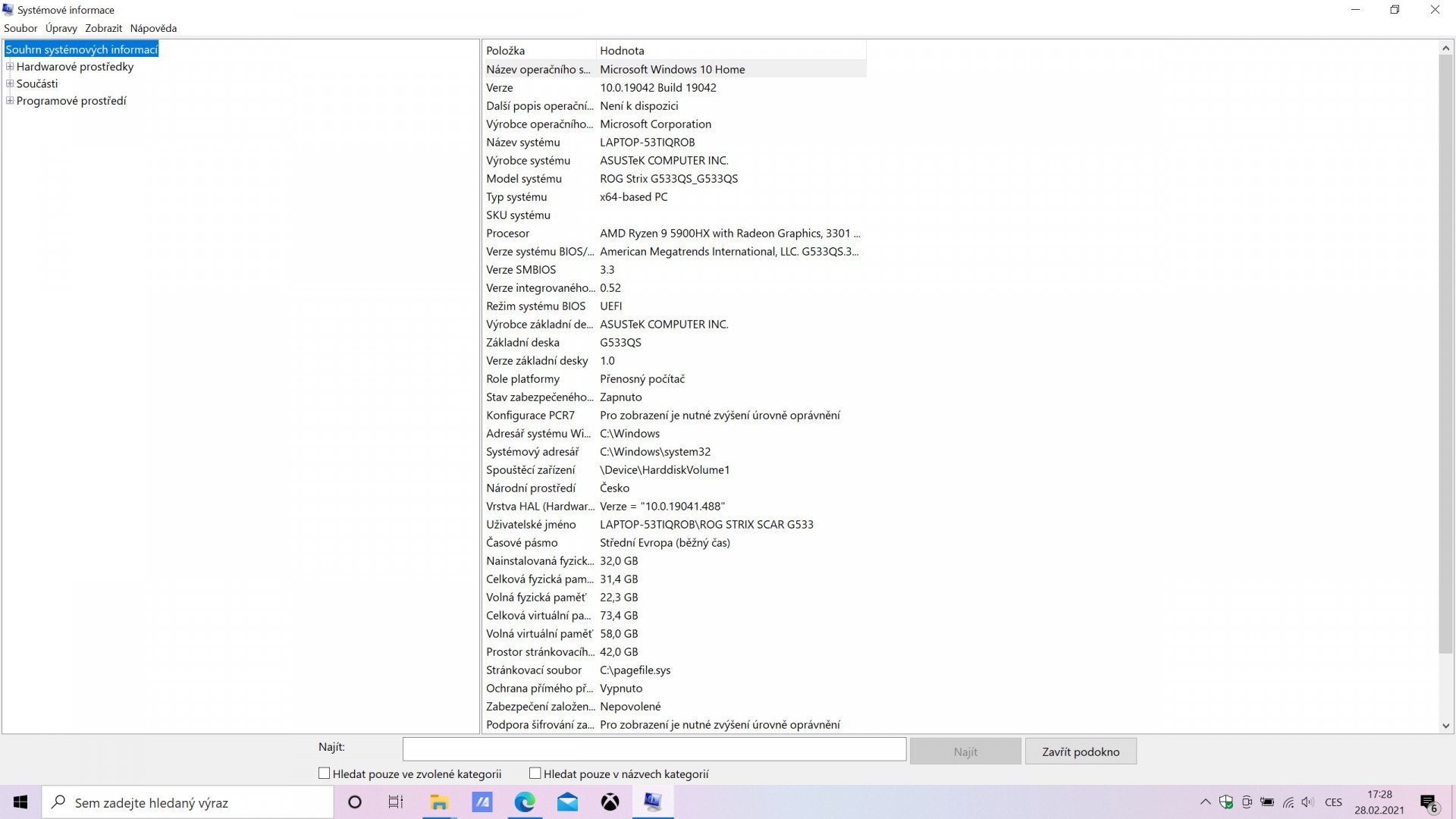Click 'ROG Strix G533QS_G533QS' model value
This screenshot has height=819, width=1456.
668,178
